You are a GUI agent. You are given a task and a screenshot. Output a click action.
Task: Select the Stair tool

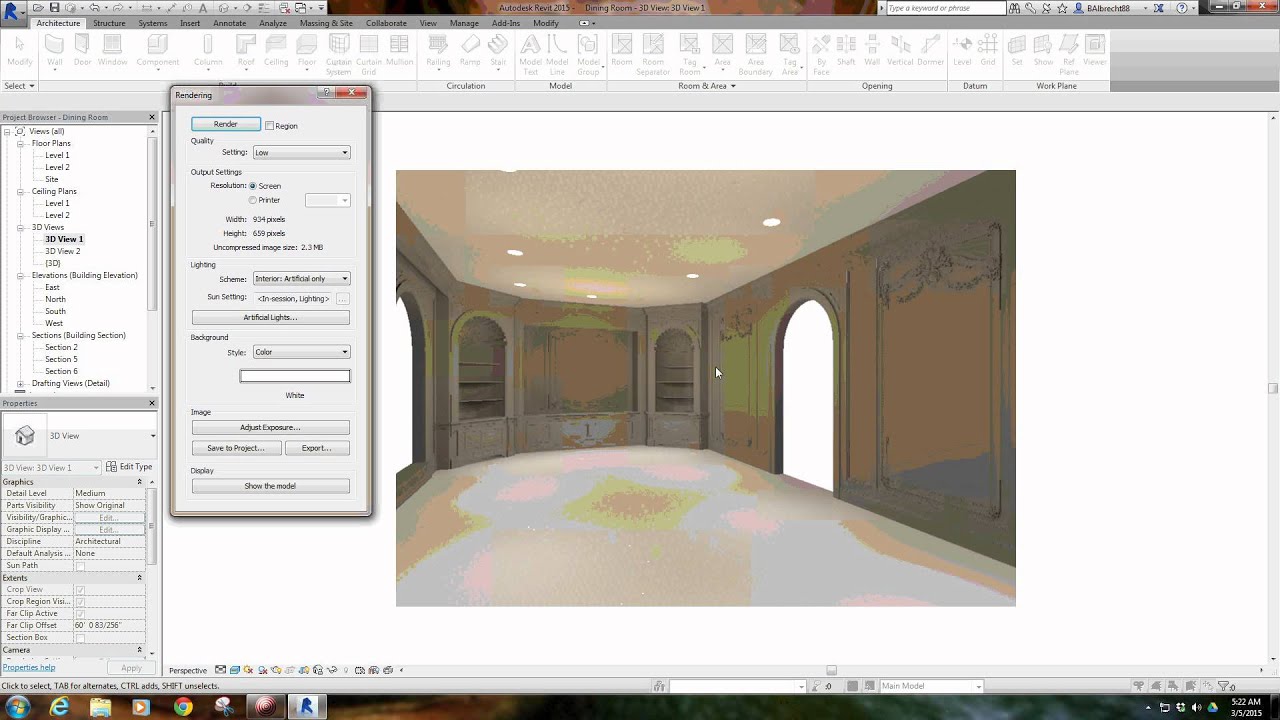pos(497,50)
